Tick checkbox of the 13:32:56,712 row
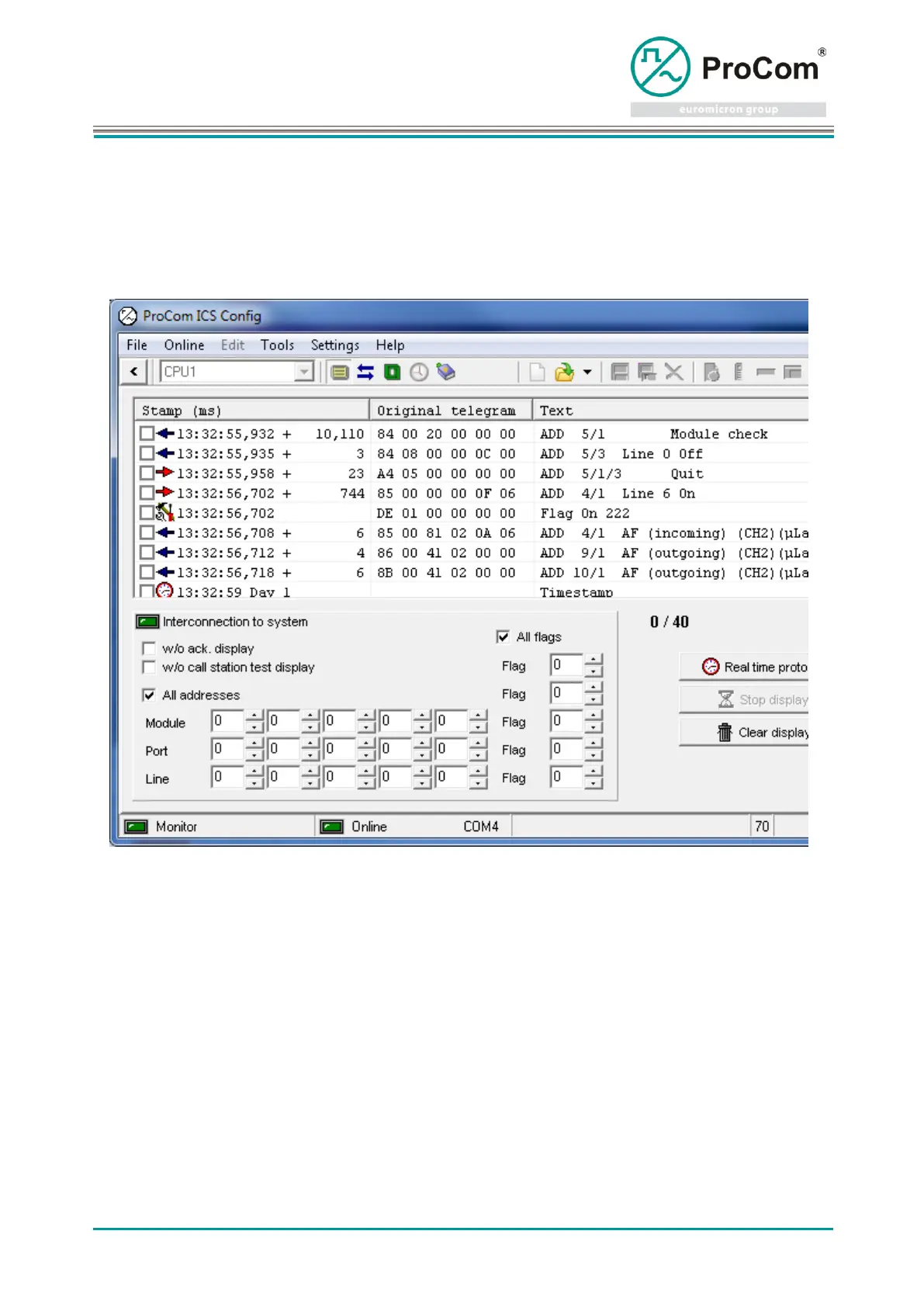Image resolution: width=924 pixels, height=1307 pixels. pyautogui.click(x=147, y=553)
